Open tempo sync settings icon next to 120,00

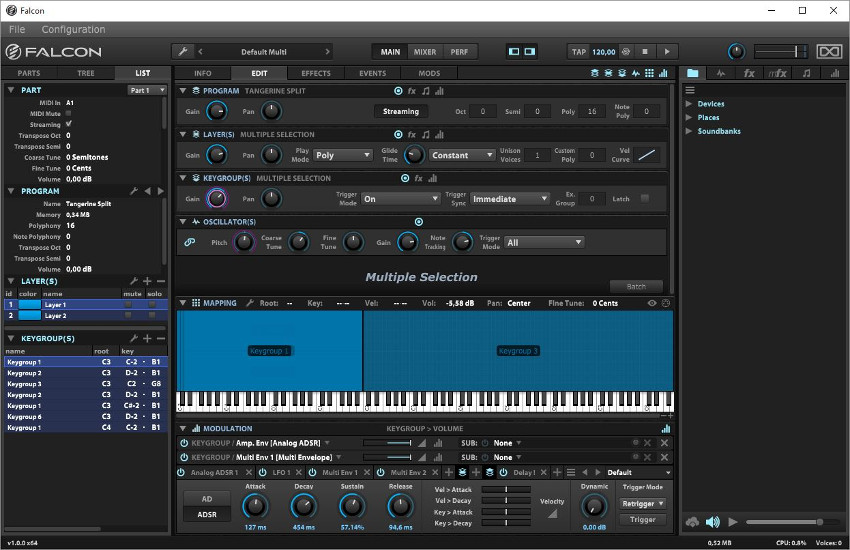point(626,51)
